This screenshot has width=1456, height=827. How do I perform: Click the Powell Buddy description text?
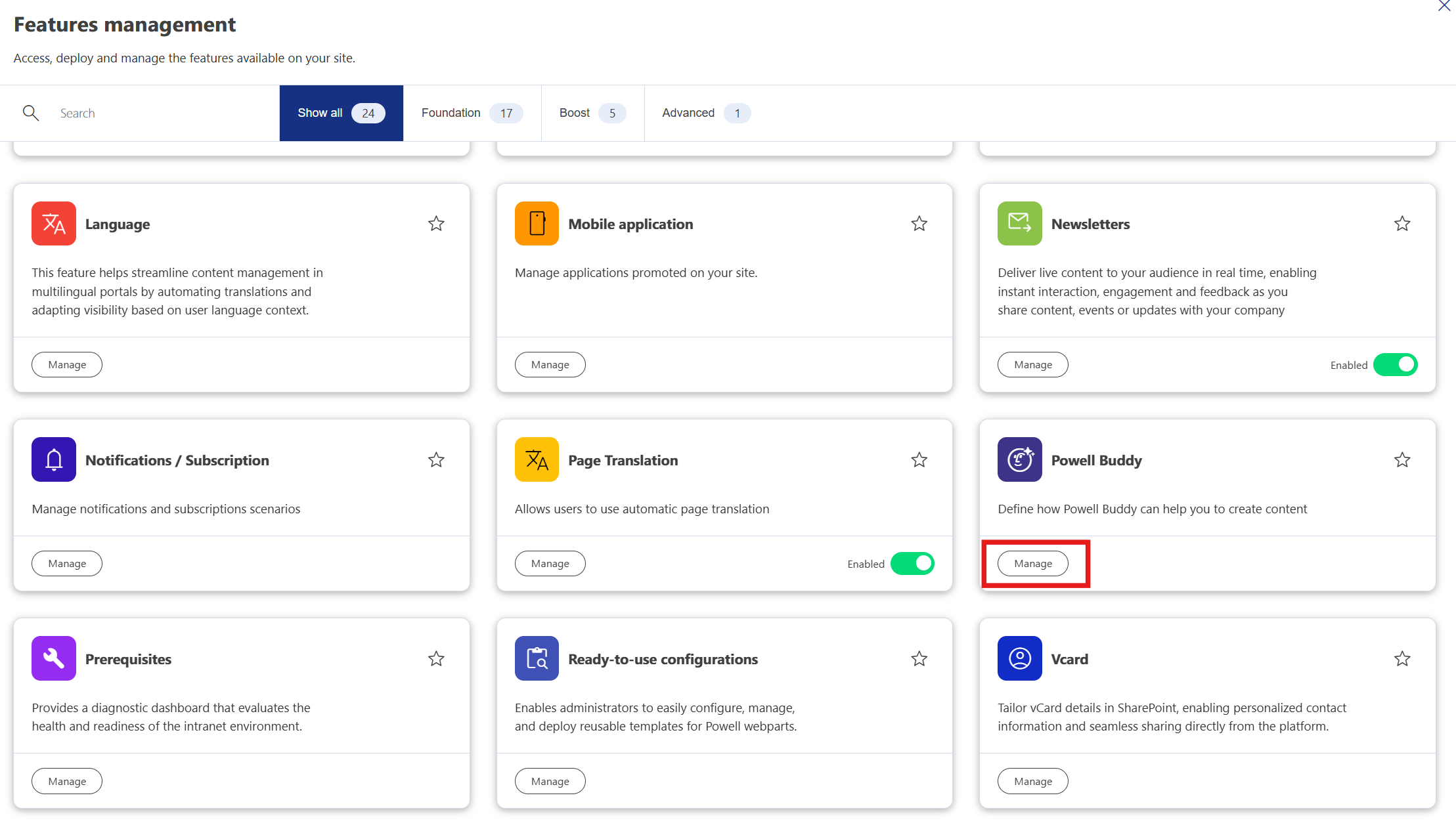(x=1153, y=509)
